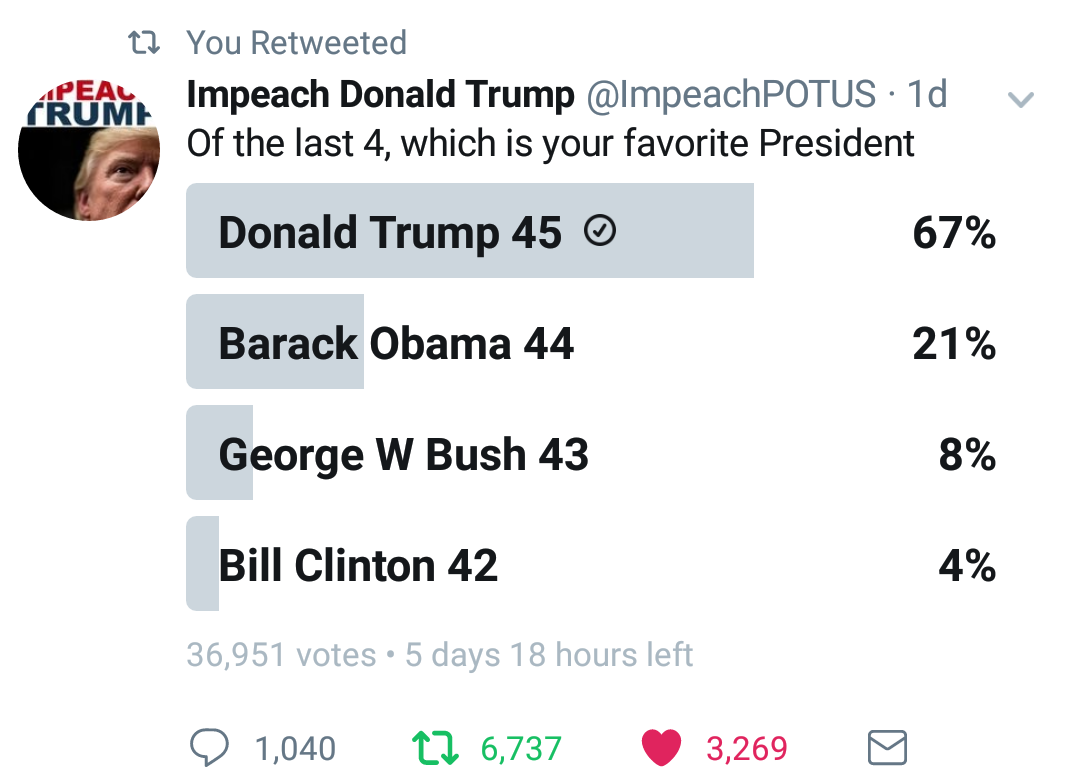1065x780 pixels.
Task: Open Impeach Donald Trump profile avatar
Action: [x=89, y=149]
